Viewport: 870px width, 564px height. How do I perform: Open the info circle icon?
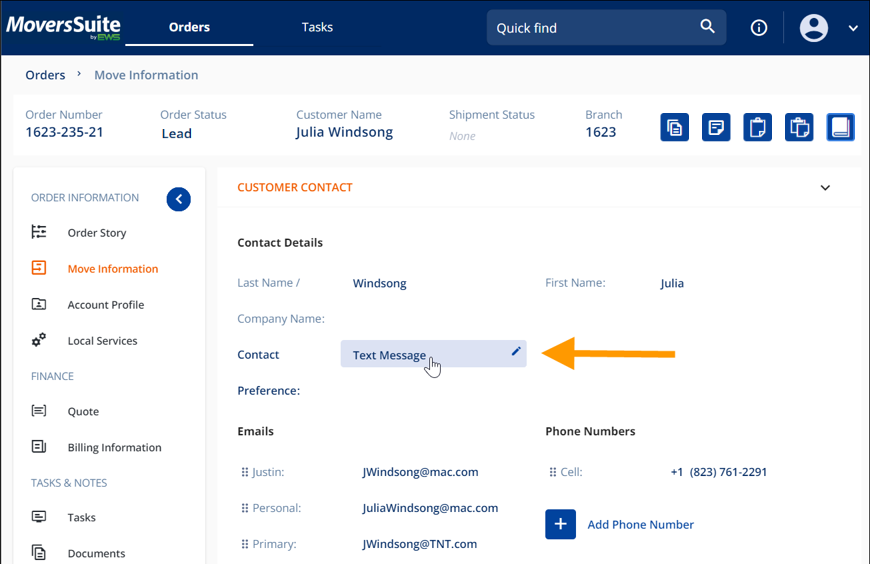[x=758, y=28]
